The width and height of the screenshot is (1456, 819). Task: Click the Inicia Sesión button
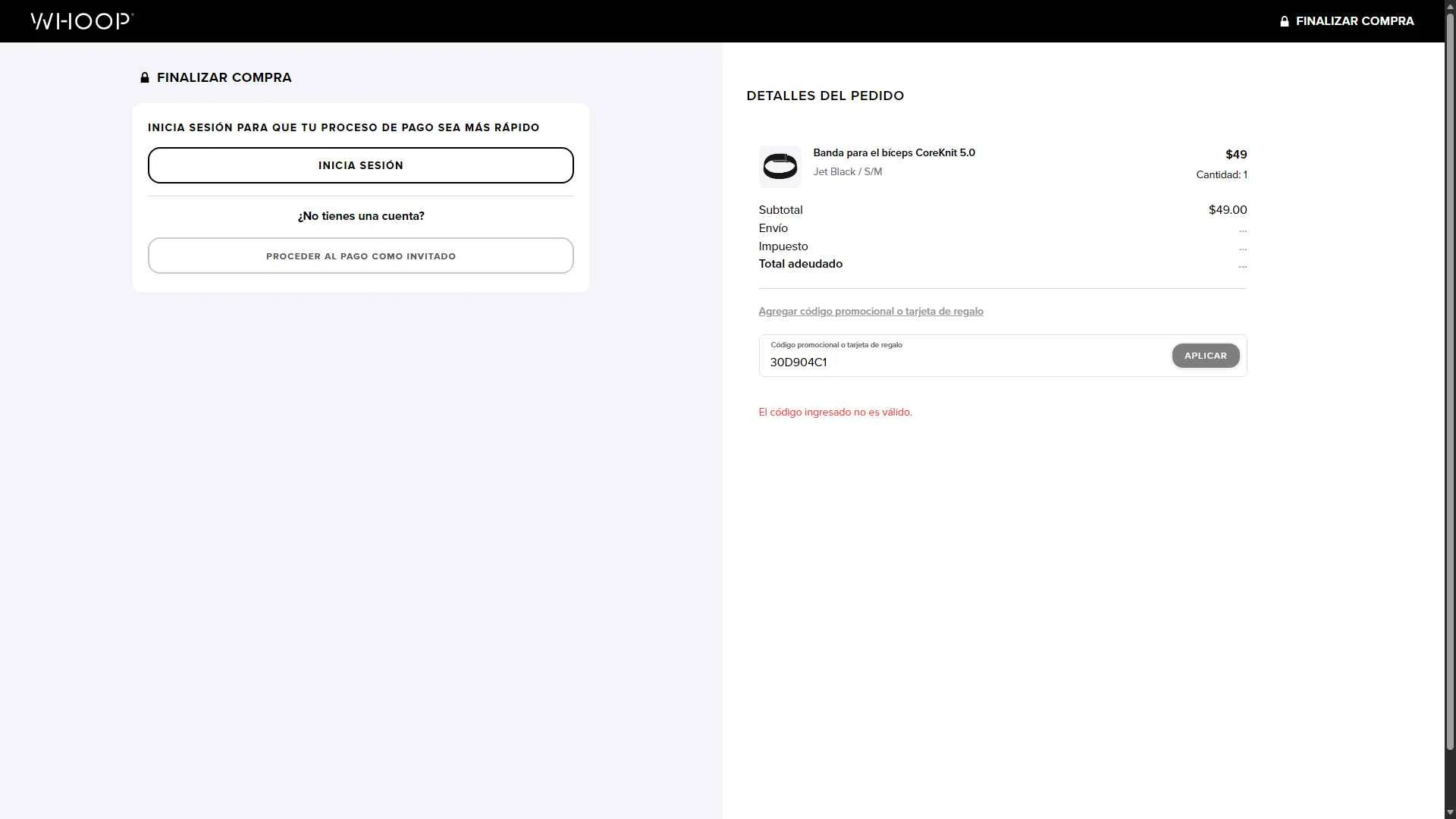(x=361, y=165)
